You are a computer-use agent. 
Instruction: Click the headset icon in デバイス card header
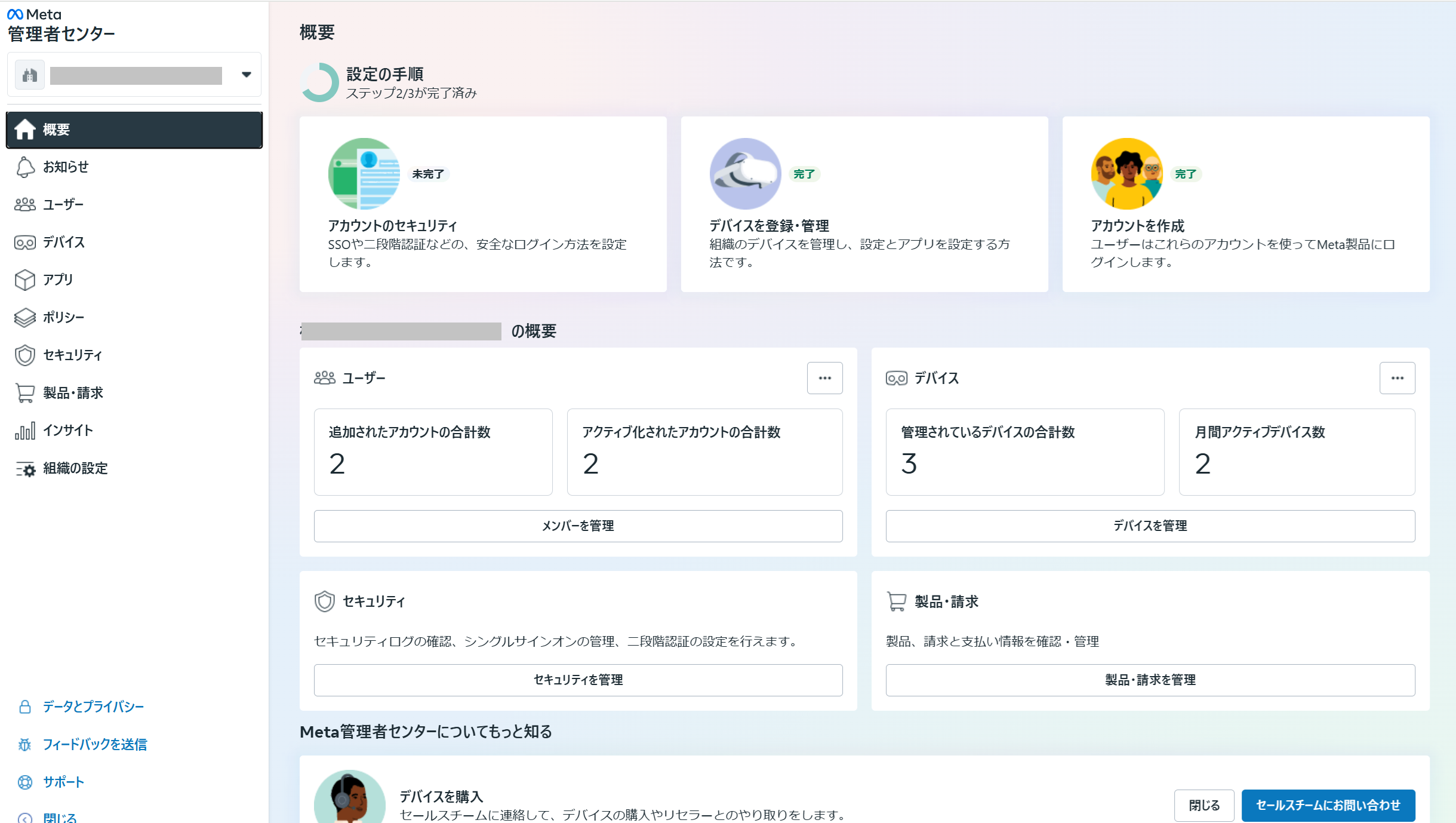coord(897,378)
